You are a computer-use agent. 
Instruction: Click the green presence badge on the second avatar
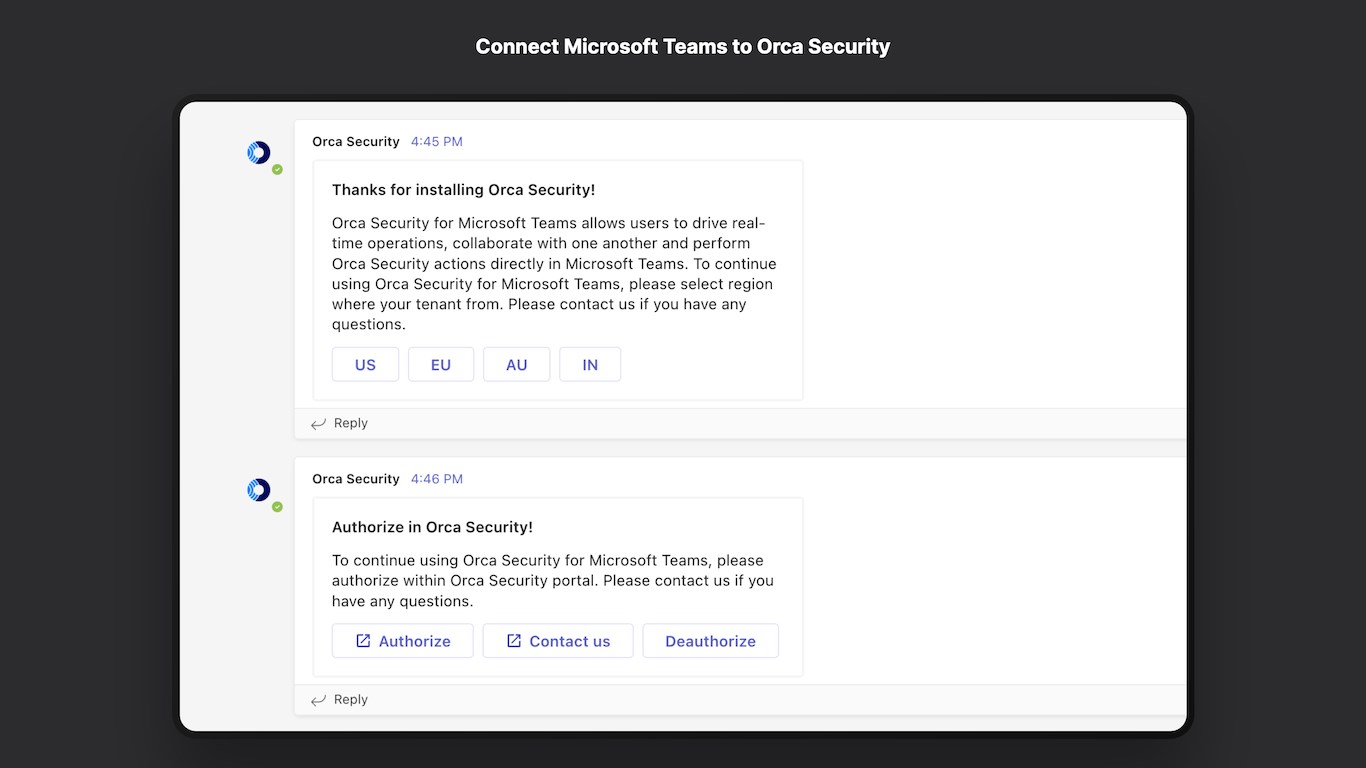click(x=278, y=507)
